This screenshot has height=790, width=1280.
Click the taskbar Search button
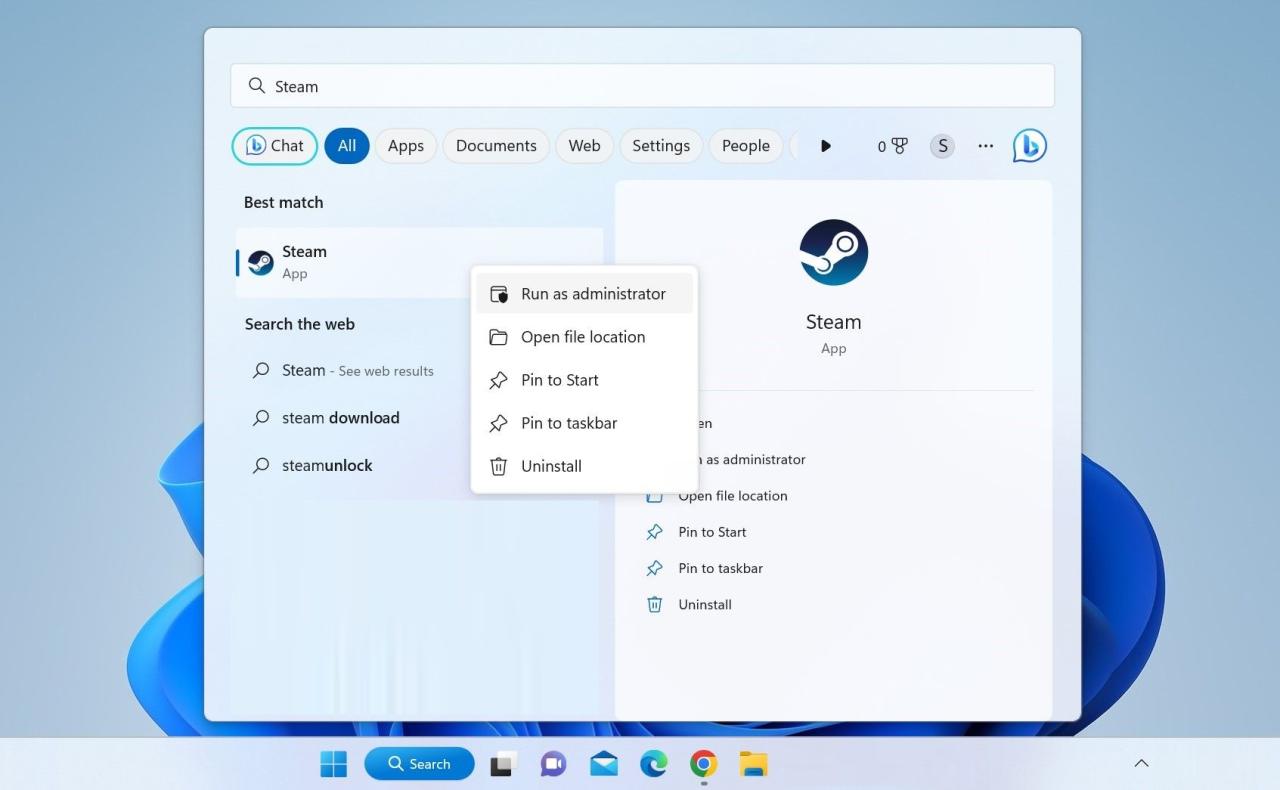click(419, 764)
